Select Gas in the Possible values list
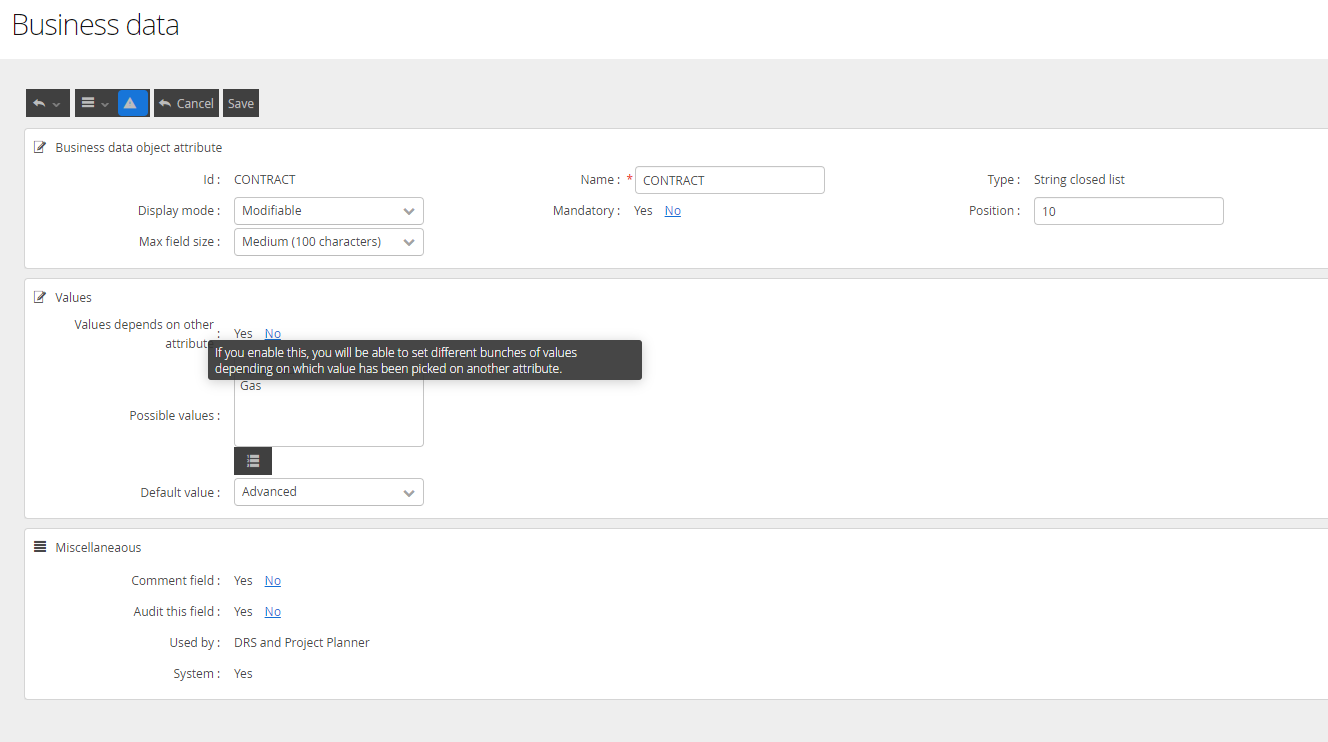 coord(251,386)
